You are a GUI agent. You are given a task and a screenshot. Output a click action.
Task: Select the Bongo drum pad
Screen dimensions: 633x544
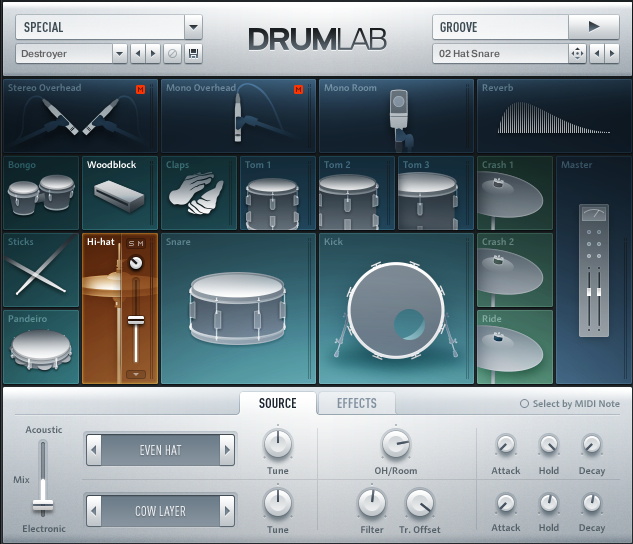coord(41,193)
